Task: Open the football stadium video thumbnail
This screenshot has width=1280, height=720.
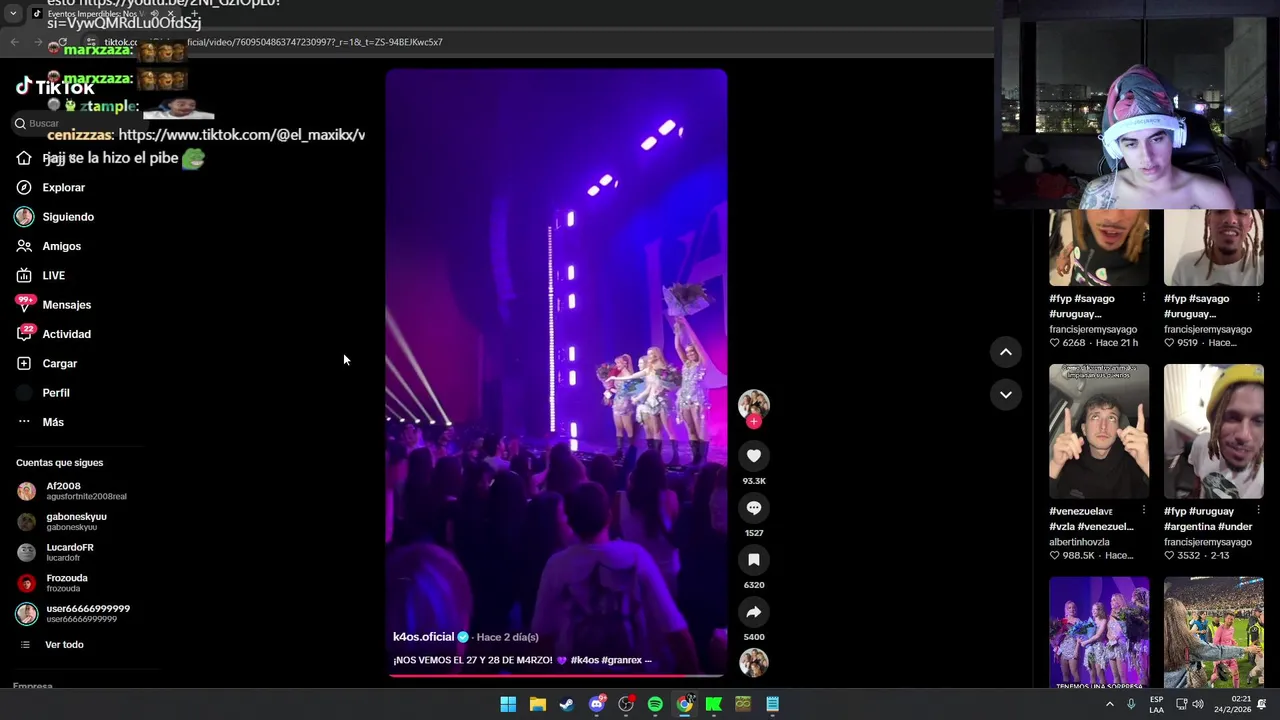Action: pos(1214,632)
